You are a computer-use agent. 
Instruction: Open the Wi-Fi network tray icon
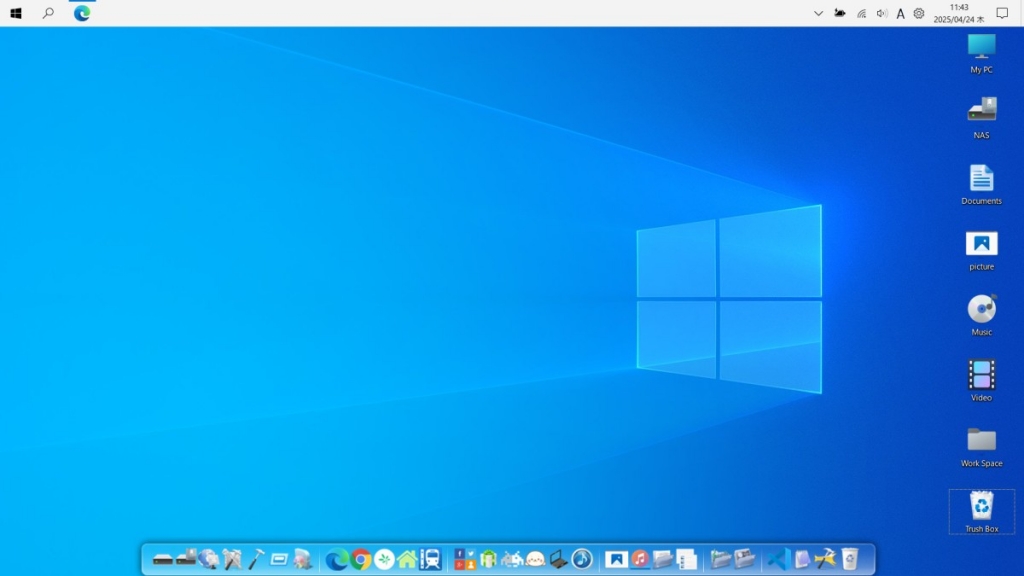tap(861, 14)
